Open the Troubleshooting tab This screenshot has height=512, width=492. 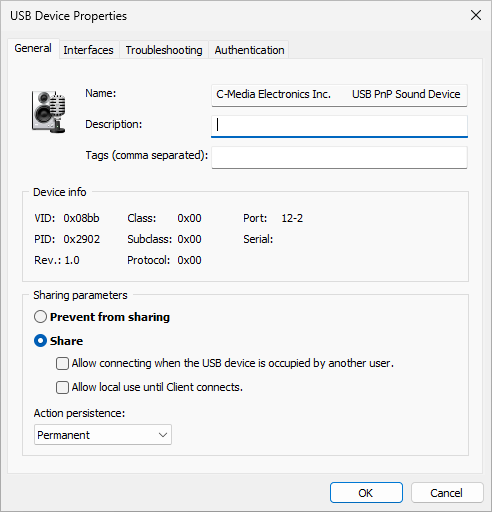pos(164,50)
